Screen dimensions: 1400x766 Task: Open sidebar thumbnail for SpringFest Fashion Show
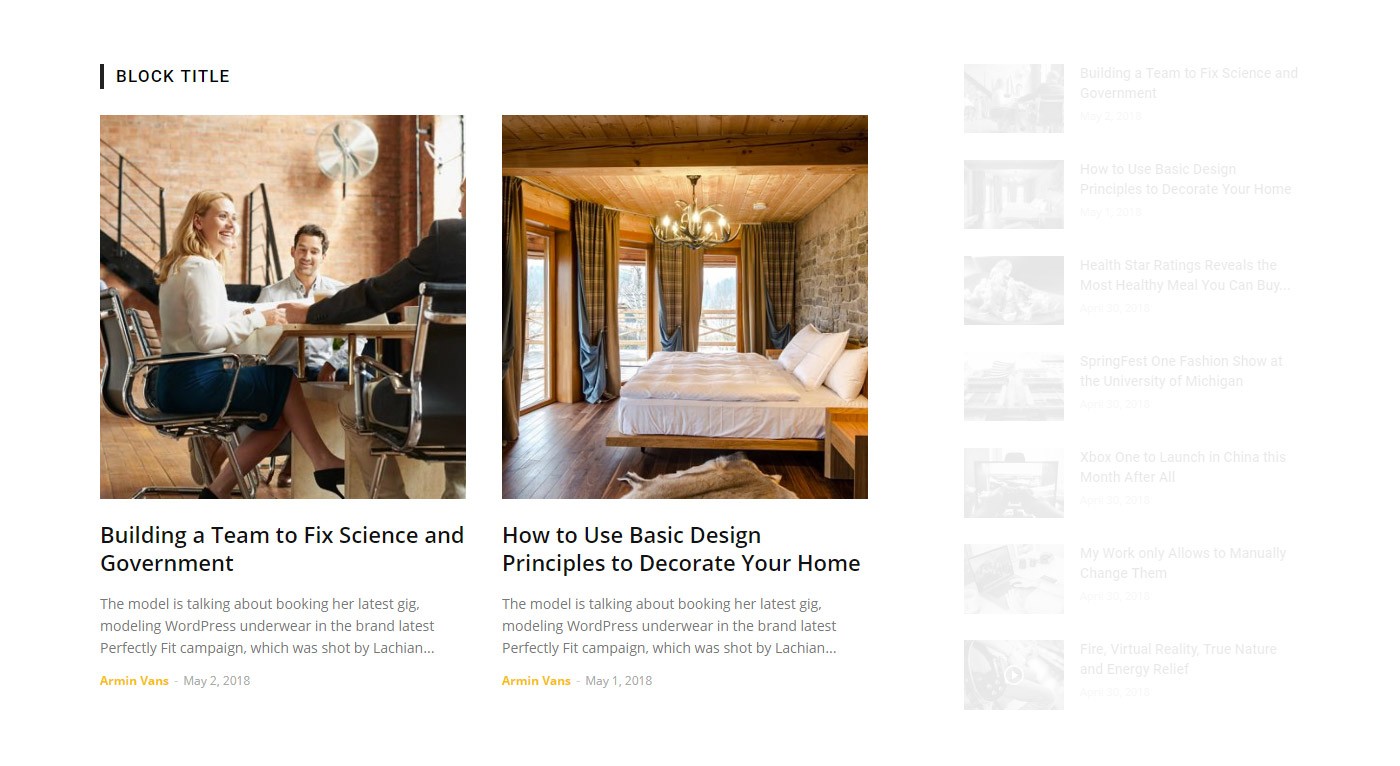tap(1014, 386)
